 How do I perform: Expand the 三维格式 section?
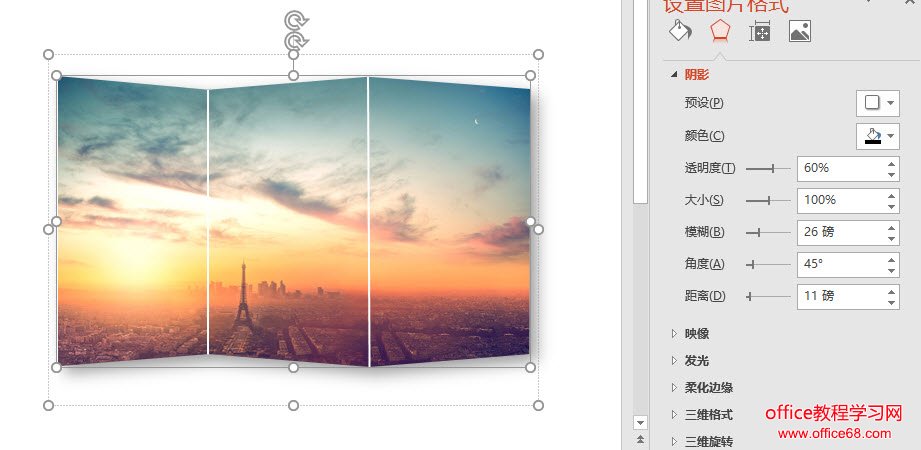(x=674, y=415)
